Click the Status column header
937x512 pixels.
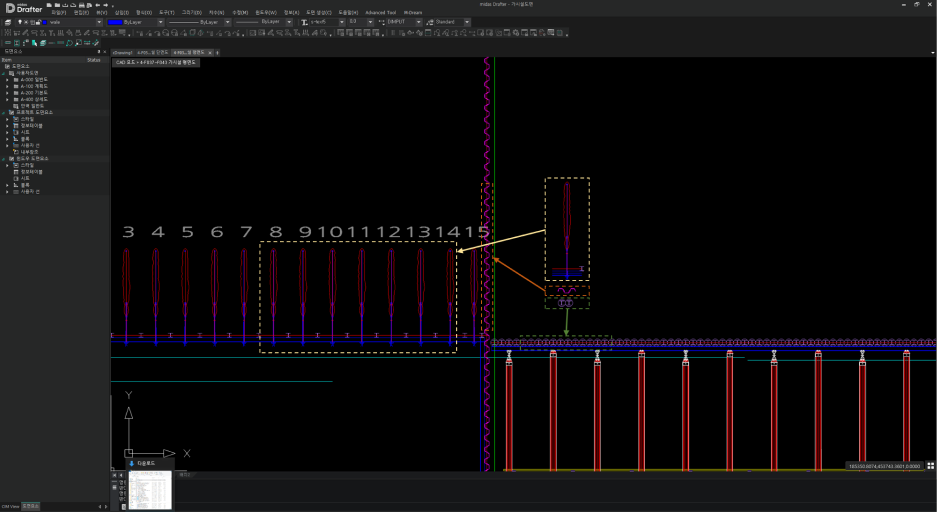94,60
